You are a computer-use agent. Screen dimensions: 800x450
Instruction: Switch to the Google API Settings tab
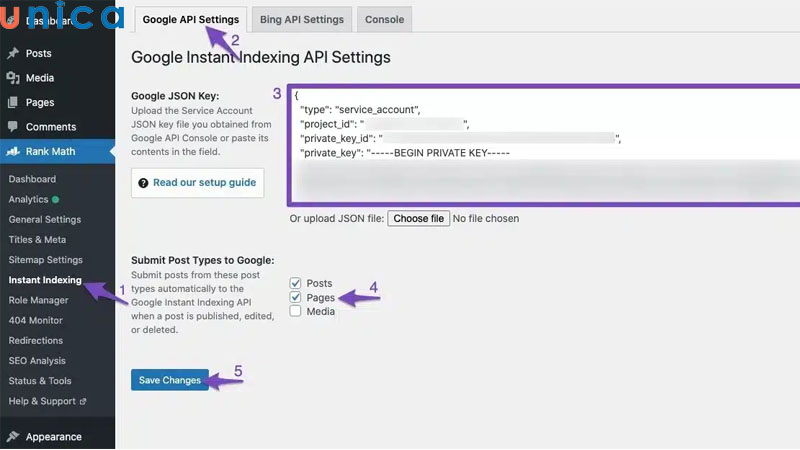(x=191, y=19)
